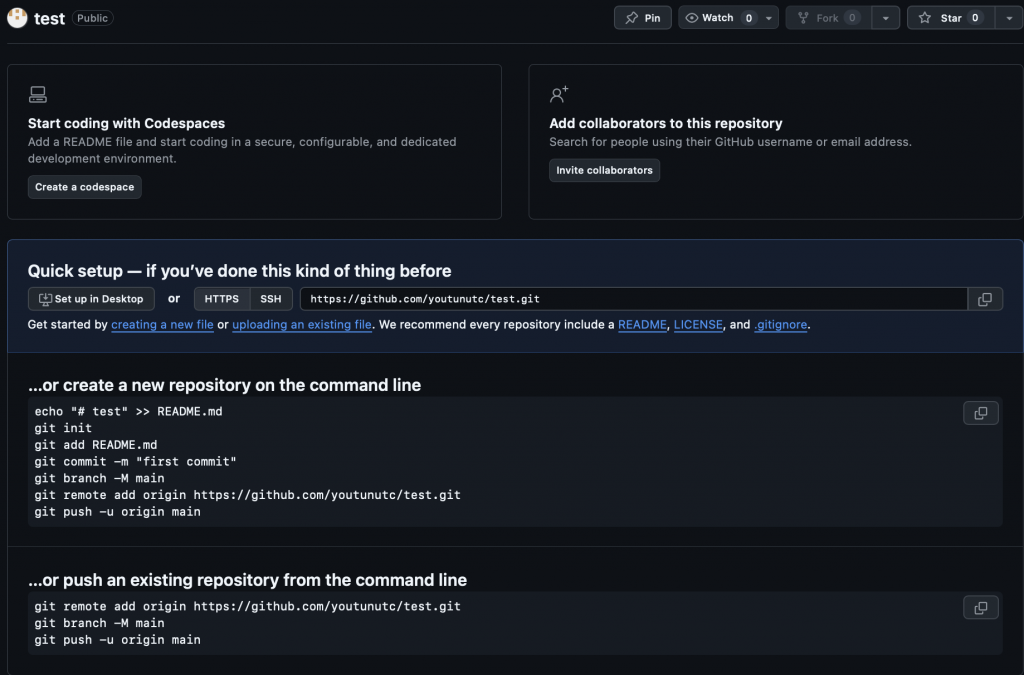Image resolution: width=1024 pixels, height=675 pixels.
Task: Copy the repository HTTPS URL
Action: tap(985, 299)
